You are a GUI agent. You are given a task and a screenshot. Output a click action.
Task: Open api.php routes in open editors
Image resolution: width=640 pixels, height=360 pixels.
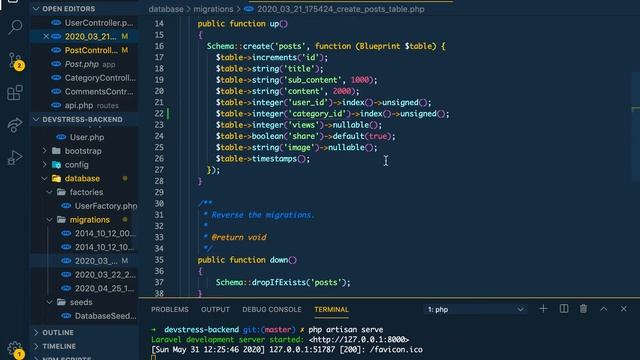click(x=84, y=105)
